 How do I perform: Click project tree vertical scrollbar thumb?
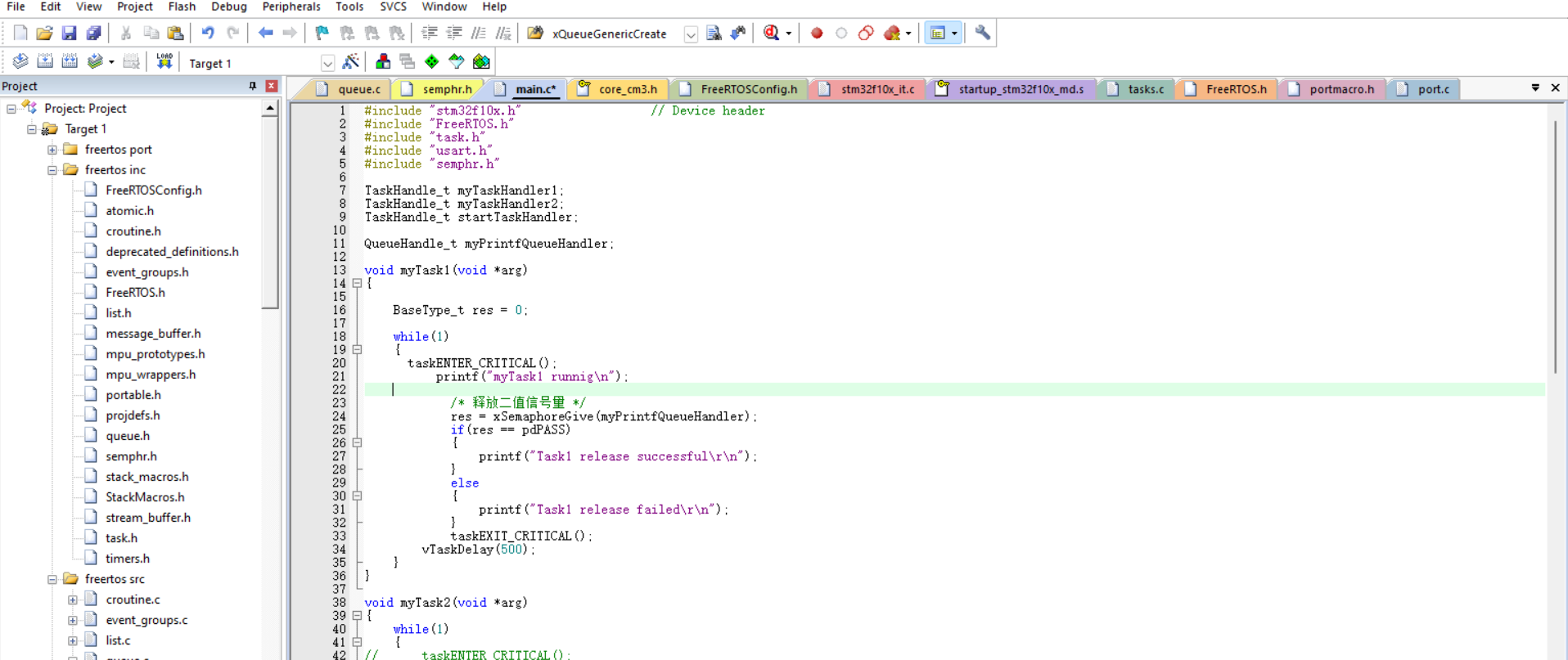[x=269, y=213]
